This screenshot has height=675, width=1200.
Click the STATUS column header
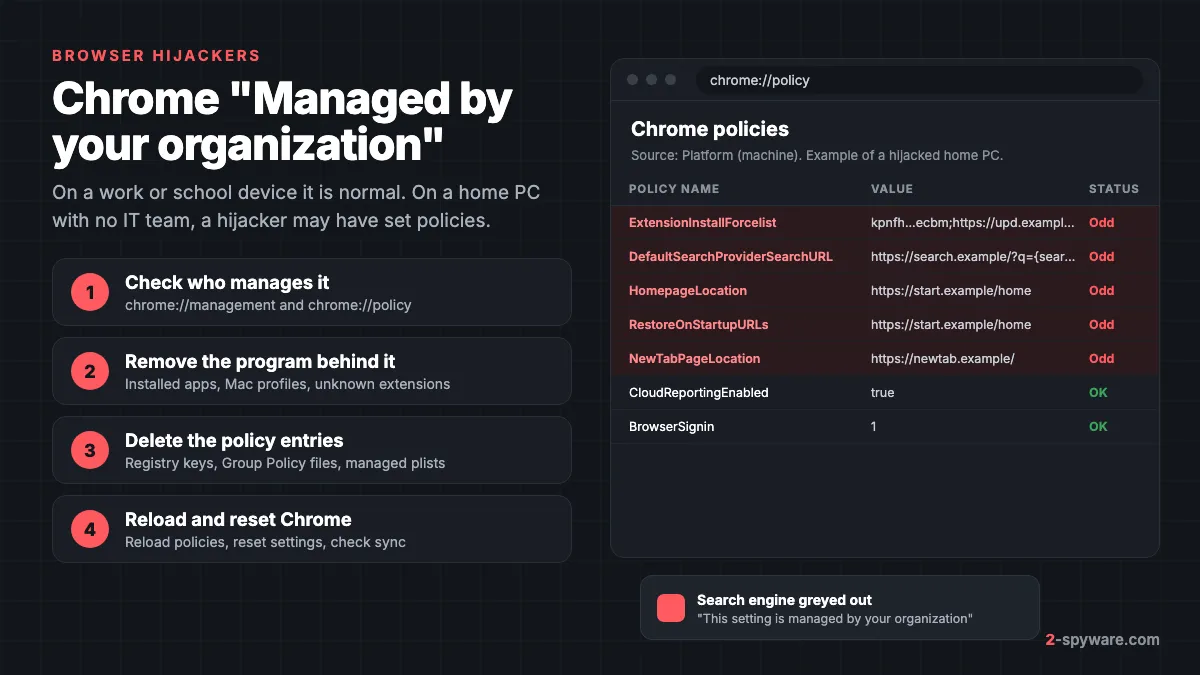[1114, 188]
